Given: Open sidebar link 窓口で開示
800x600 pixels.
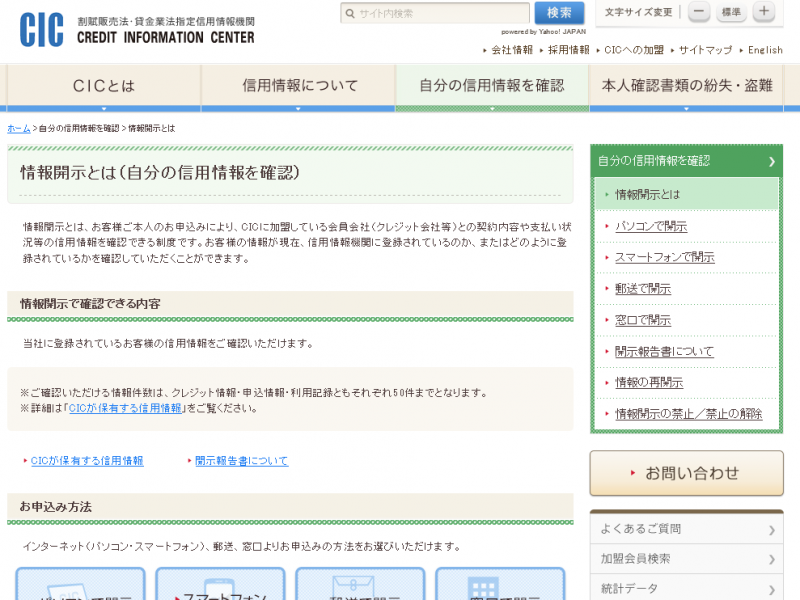Looking at the screenshot, I should (x=643, y=320).
